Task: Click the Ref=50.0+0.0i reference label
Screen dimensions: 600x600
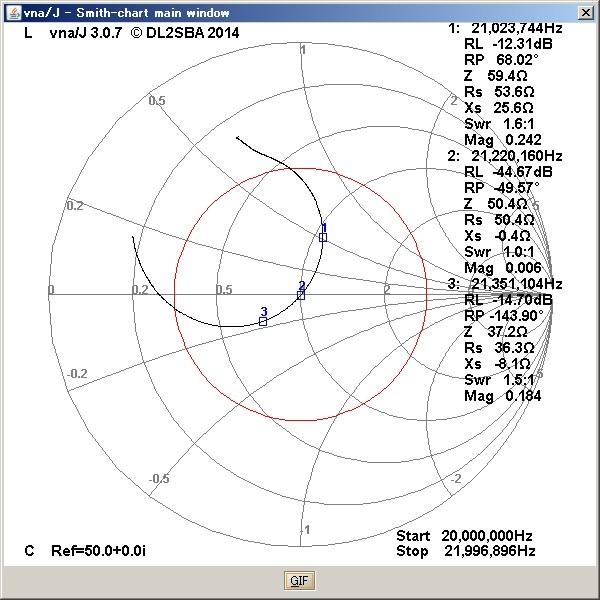Action: 98,551
